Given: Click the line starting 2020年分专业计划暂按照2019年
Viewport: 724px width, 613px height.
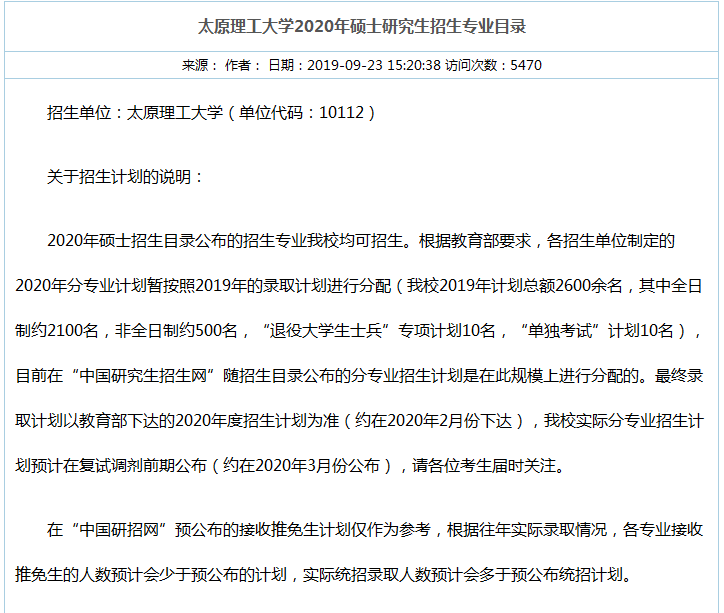Looking at the screenshot, I should click(359, 286).
